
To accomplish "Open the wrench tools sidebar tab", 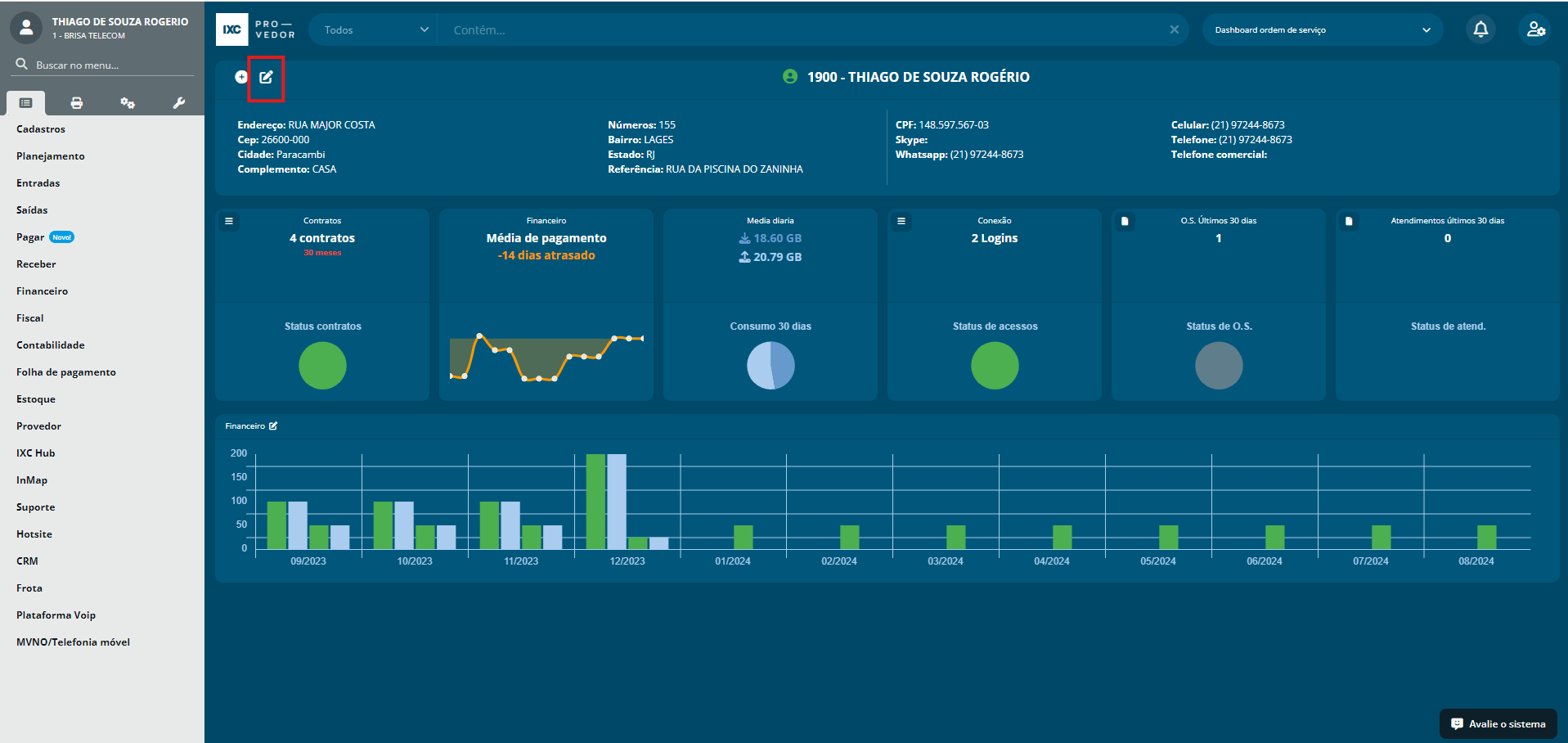I will 178,103.
